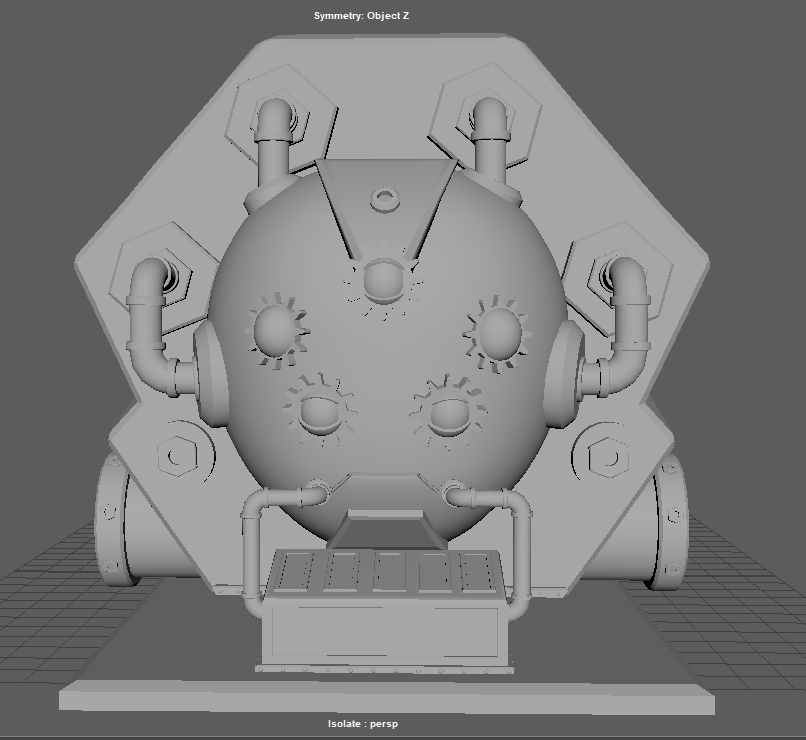Select the lower-left gear knob on the sphere
The width and height of the screenshot is (806, 740).
tap(319, 408)
